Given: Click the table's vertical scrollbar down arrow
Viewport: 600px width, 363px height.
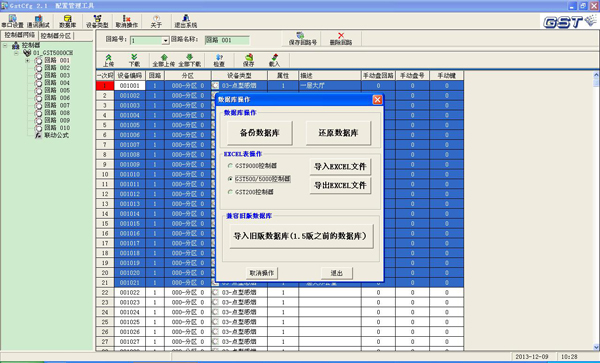Looking at the screenshot, I should click(596, 347).
